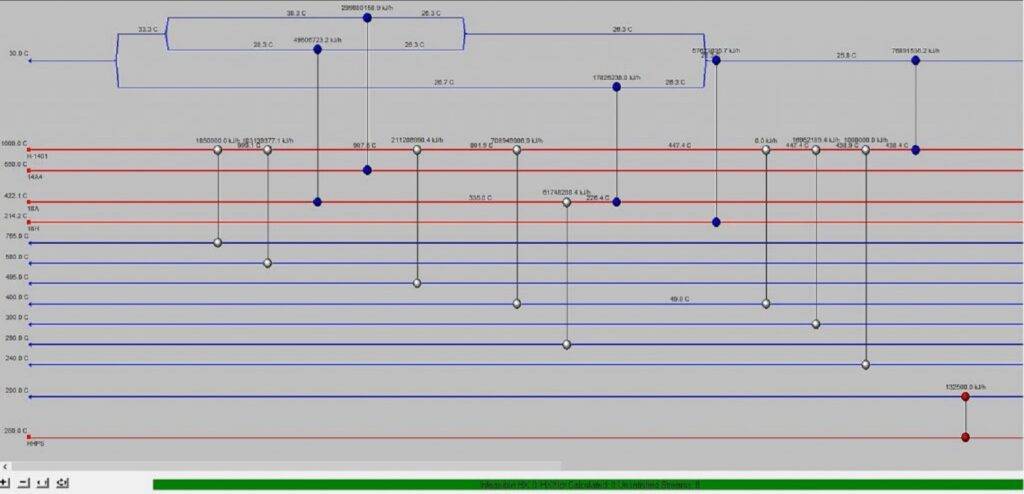Click the 18A stream label
This screenshot has width=1024, height=494.
click(x=33, y=208)
